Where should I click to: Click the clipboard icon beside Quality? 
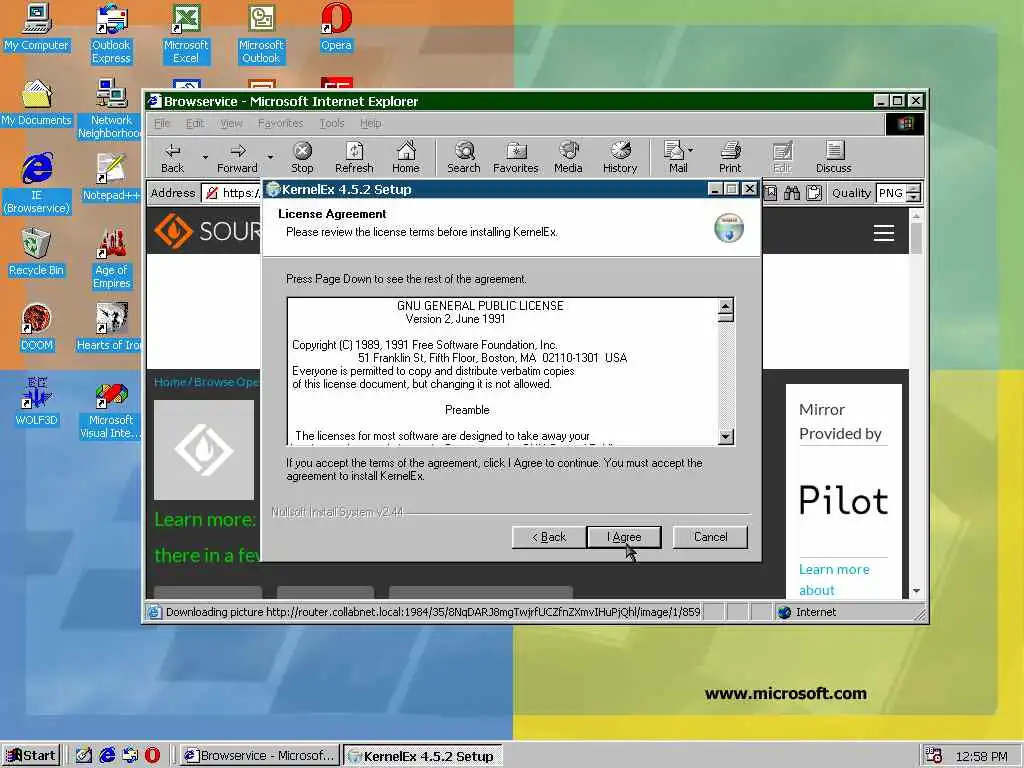tap(814, 193)
